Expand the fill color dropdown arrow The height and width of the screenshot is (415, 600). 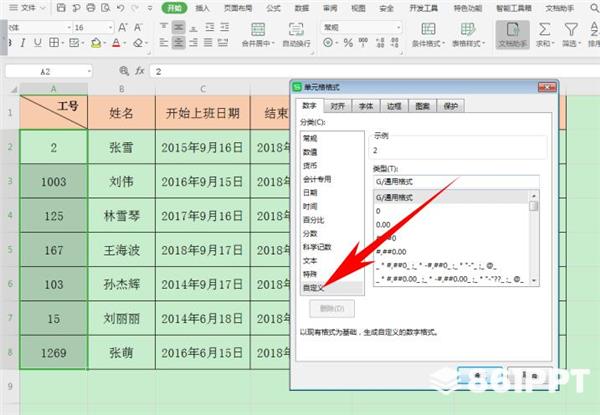point(104,43)
